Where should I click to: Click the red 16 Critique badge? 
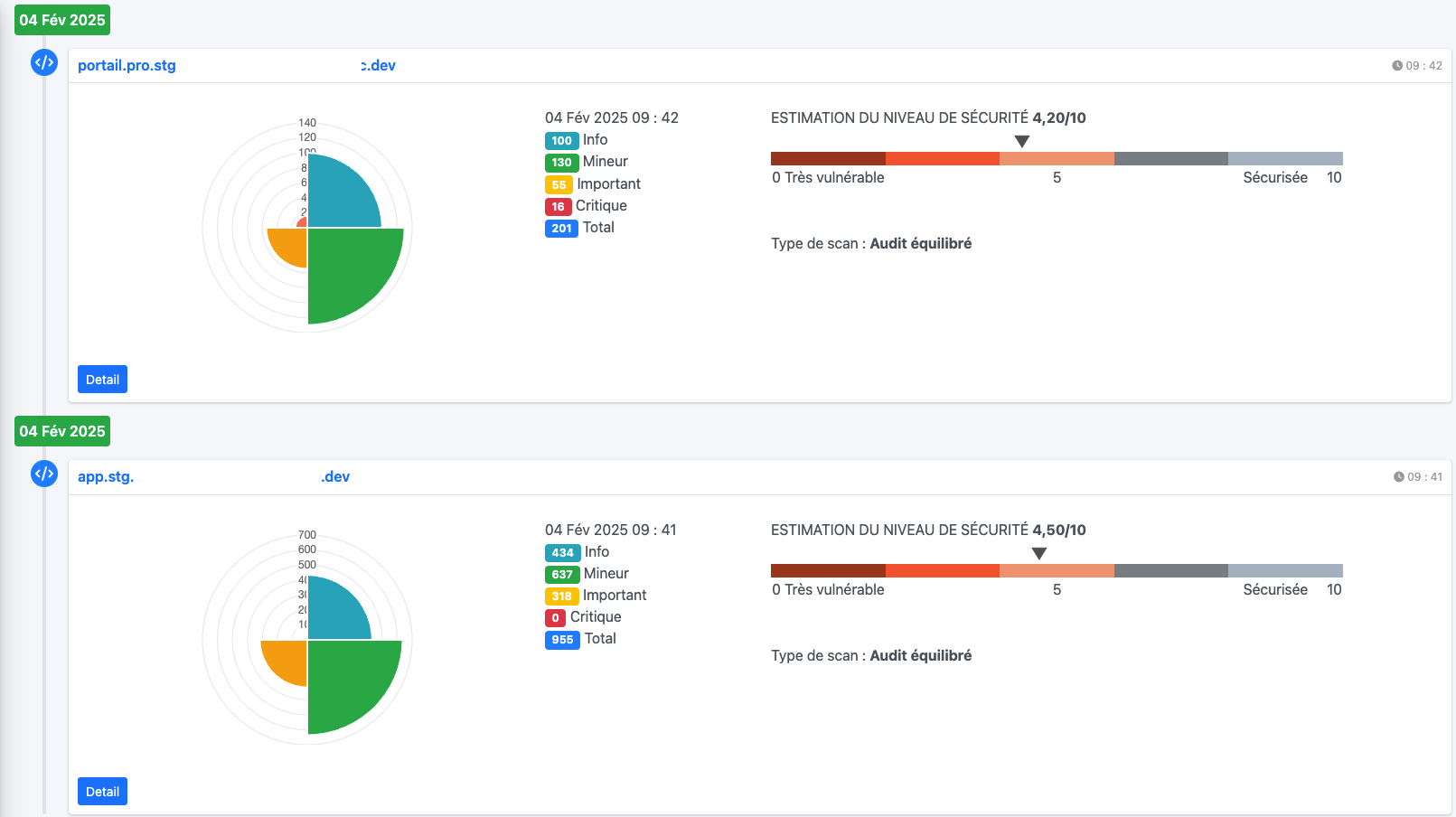click(558, 206)
